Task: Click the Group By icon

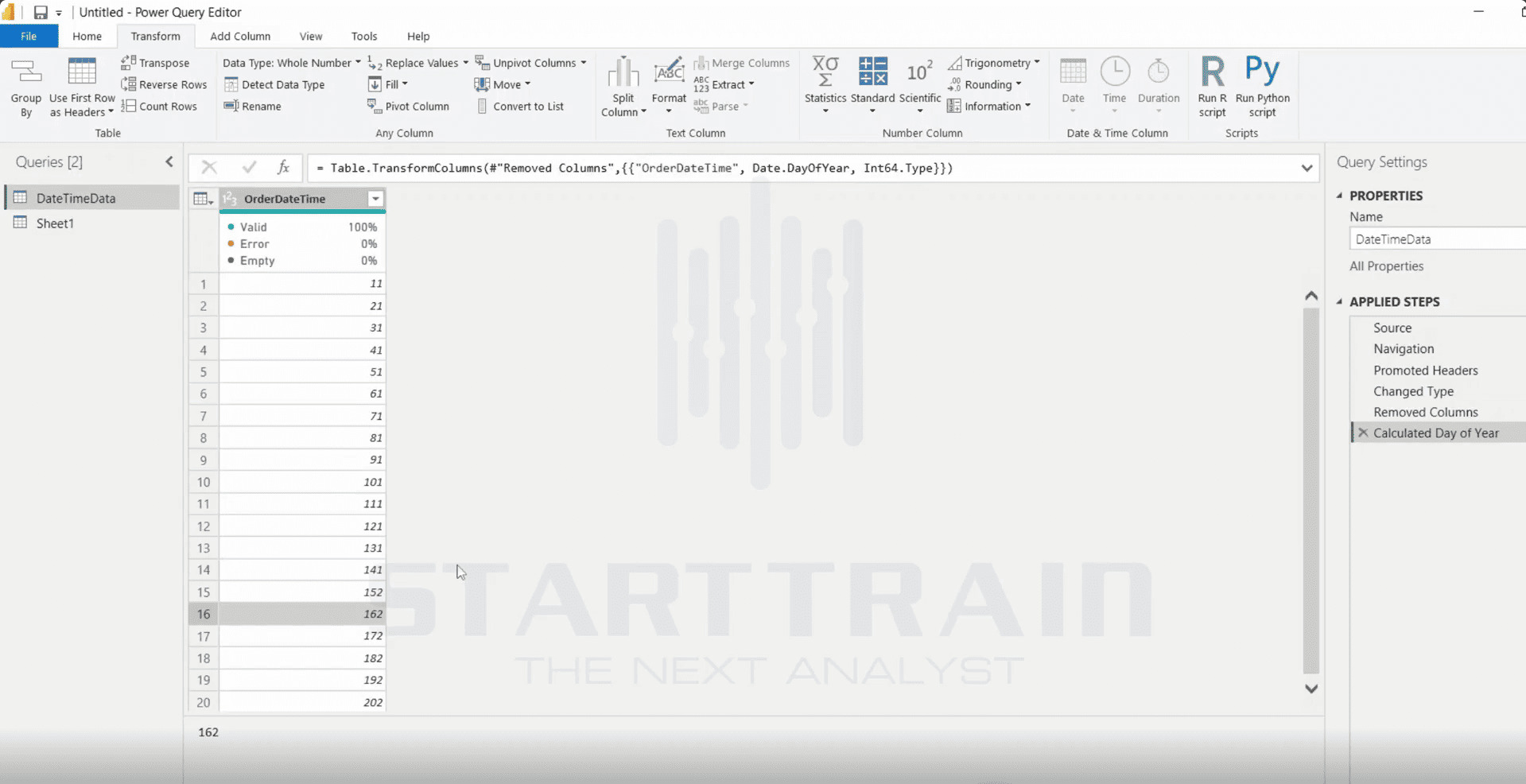Action: point(25,73)
